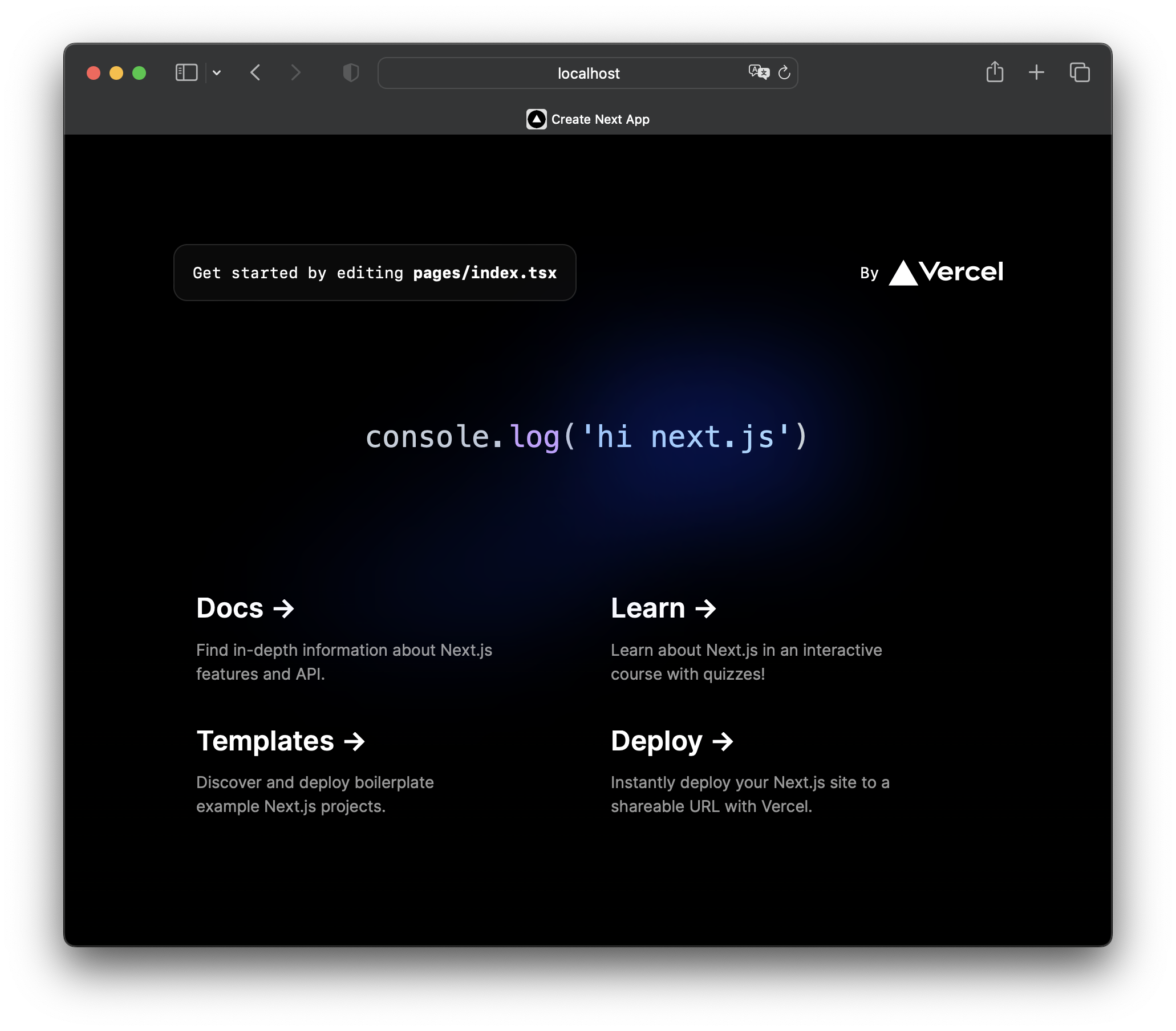Click the console.log hi next.js heading
The height and width of the screenshot is (1031, 1176).
(587, 436)
